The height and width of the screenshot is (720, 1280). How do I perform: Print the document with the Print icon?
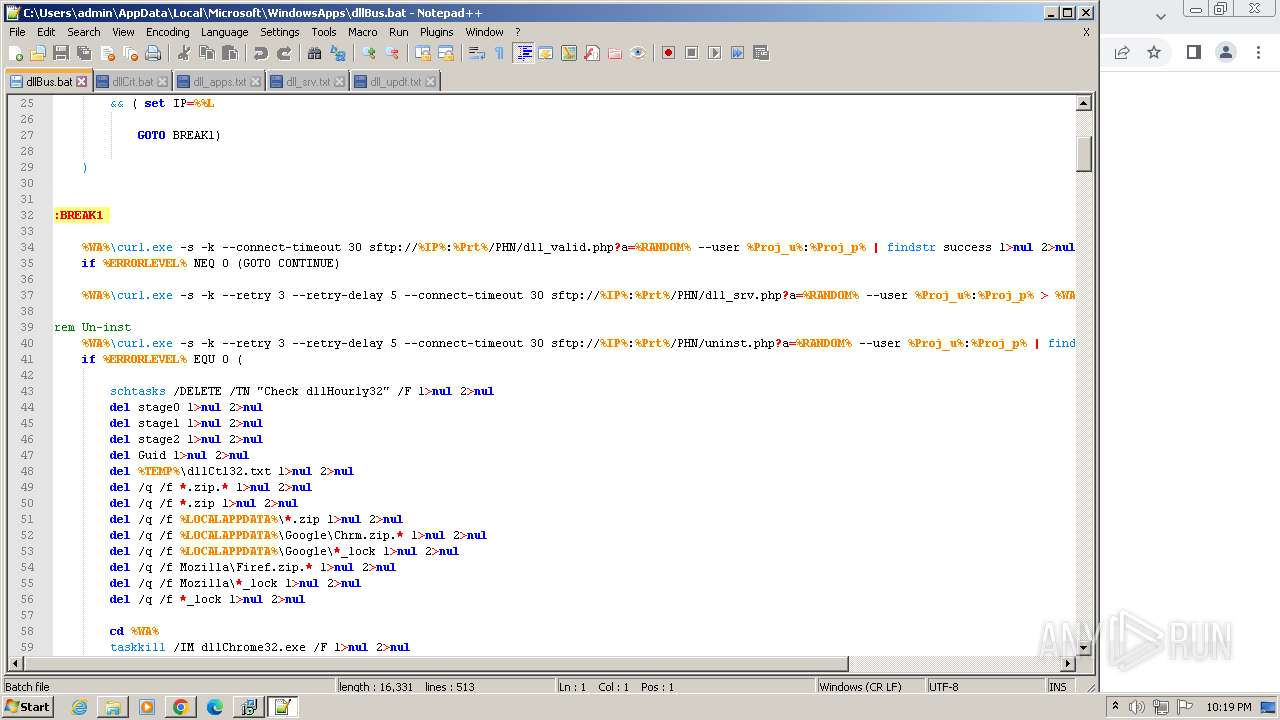[153, 53]
